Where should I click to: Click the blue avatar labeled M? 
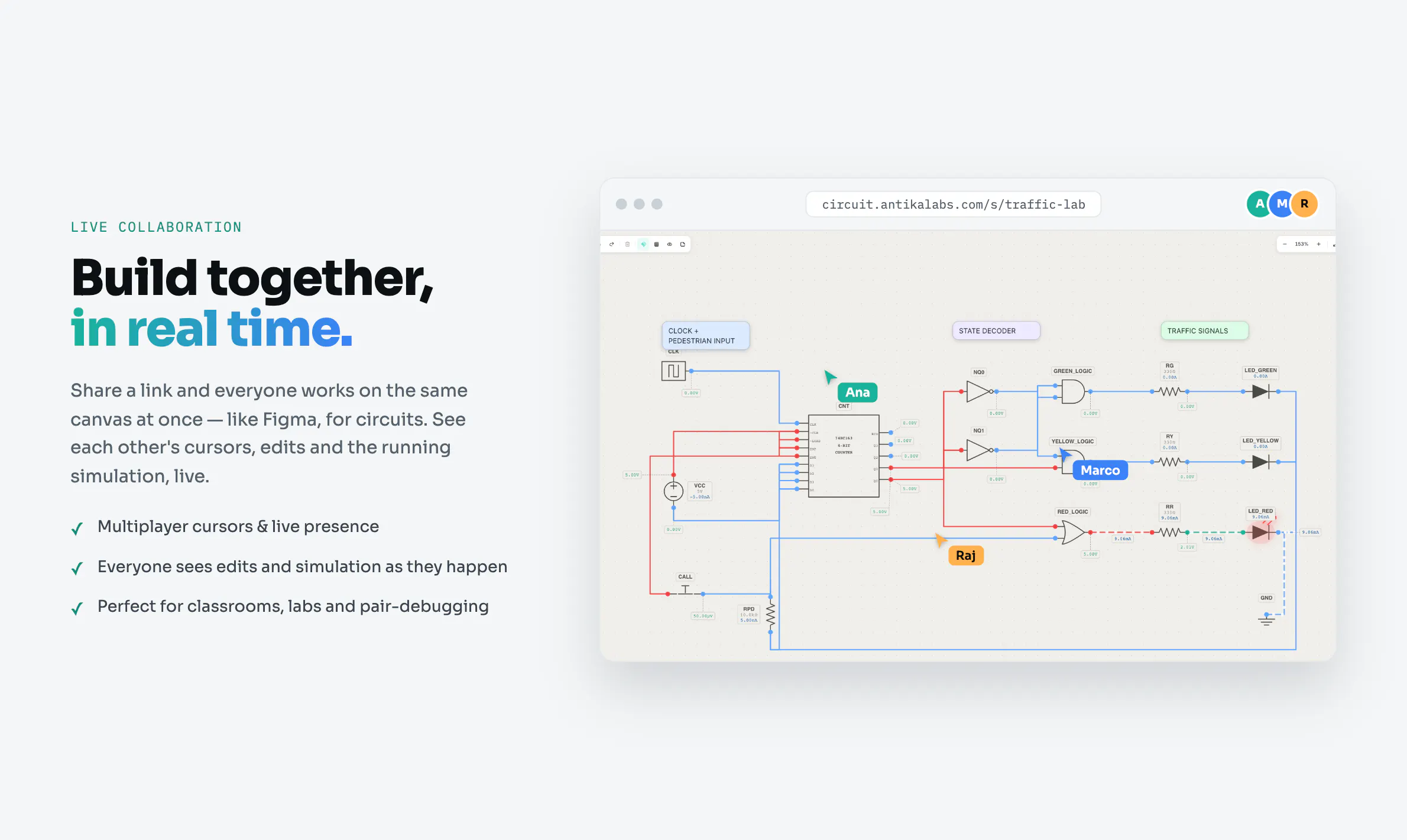1282,204
